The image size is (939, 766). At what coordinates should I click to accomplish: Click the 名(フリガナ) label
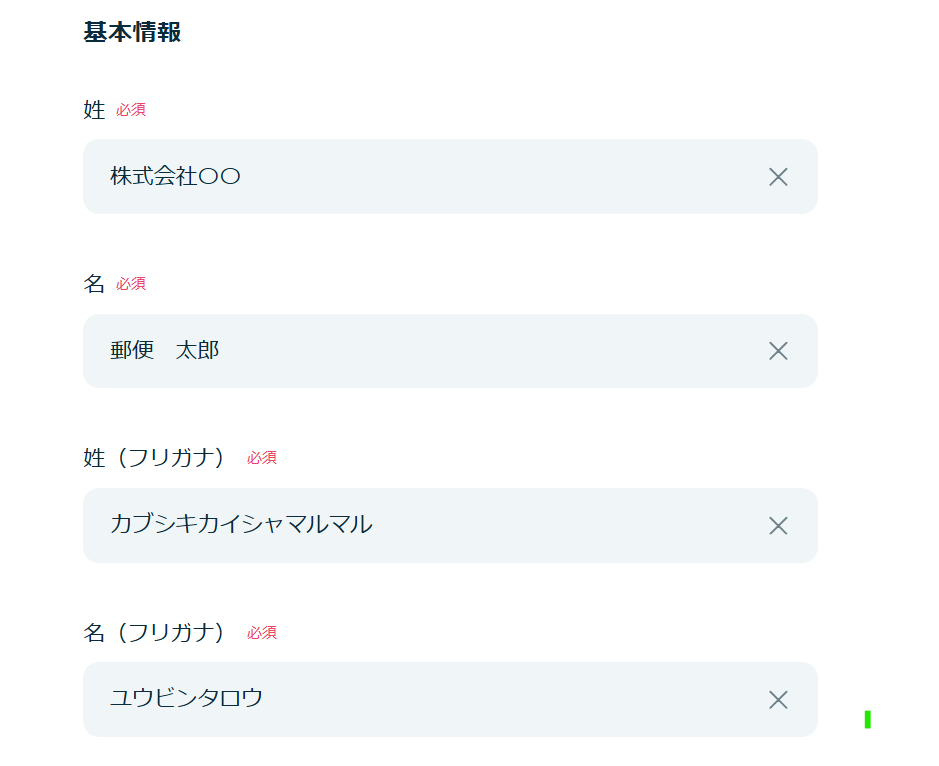coord(154,633)
